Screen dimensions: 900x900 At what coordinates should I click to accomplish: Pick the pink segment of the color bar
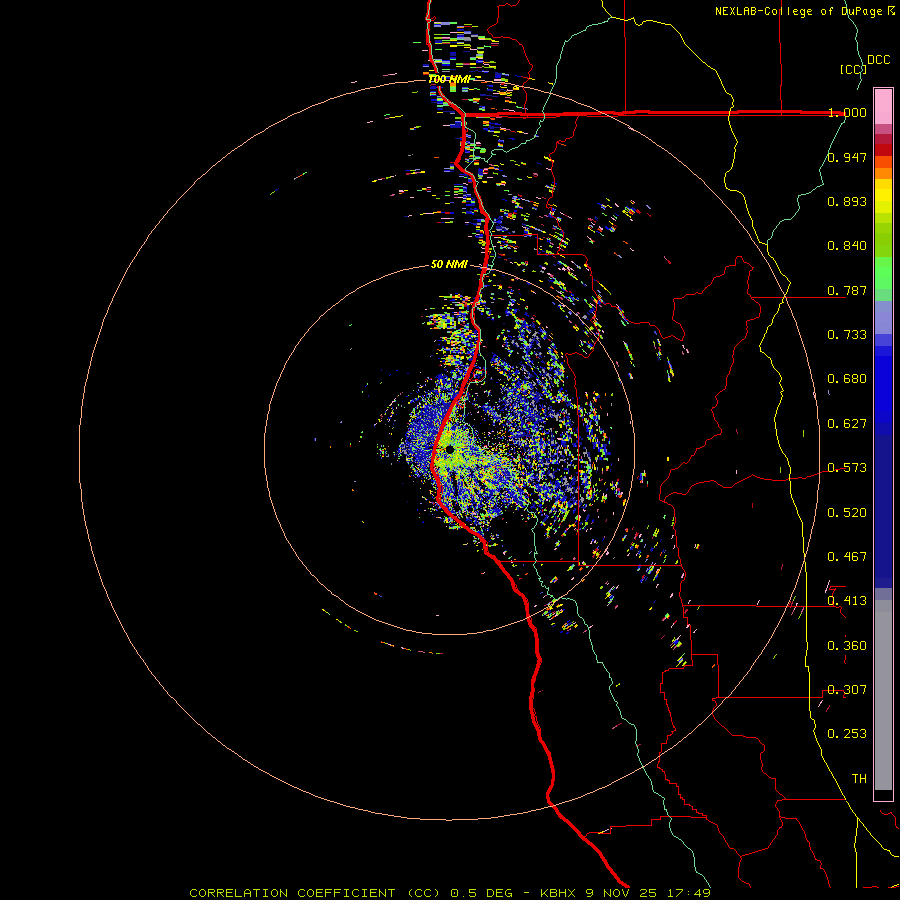883,106
